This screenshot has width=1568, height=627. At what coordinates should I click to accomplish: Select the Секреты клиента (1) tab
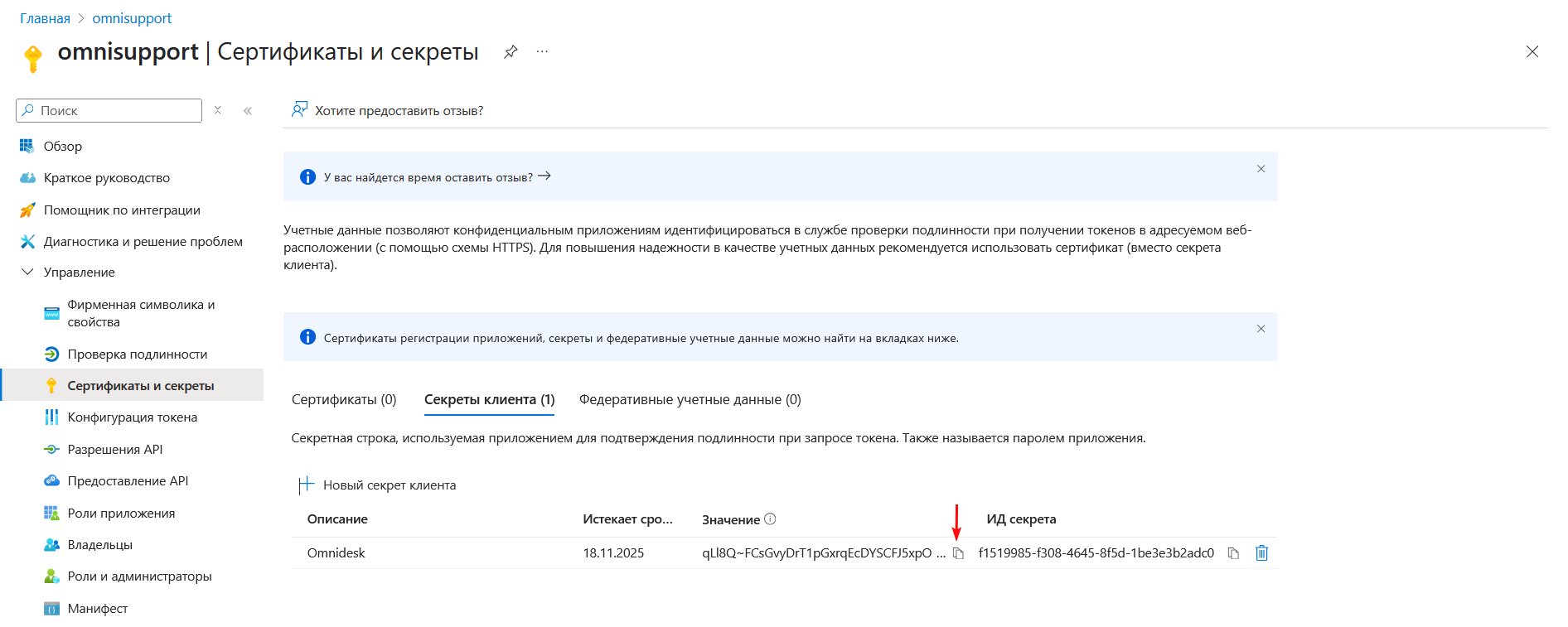click(490, 400)
